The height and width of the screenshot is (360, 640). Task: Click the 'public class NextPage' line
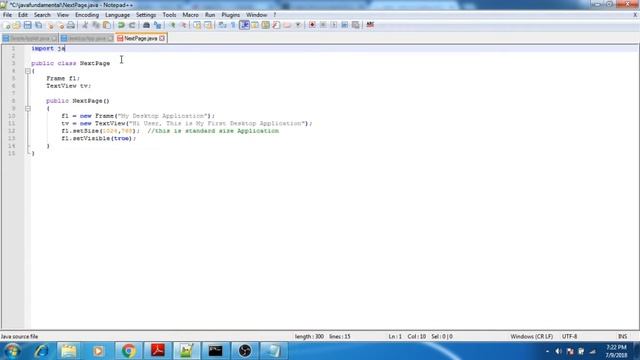point(71,63)
